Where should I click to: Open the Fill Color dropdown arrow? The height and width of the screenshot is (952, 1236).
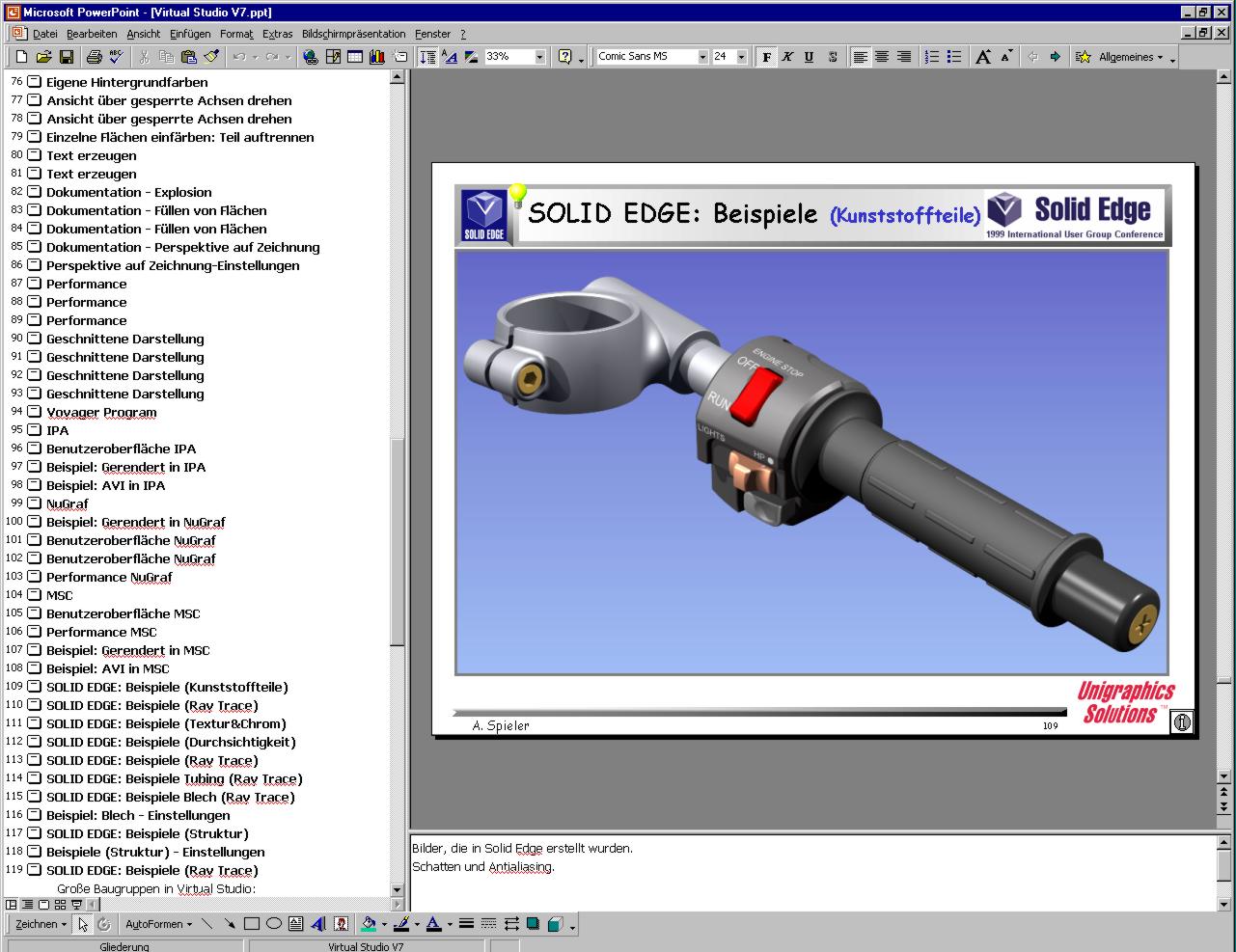(x=384, y=924)
